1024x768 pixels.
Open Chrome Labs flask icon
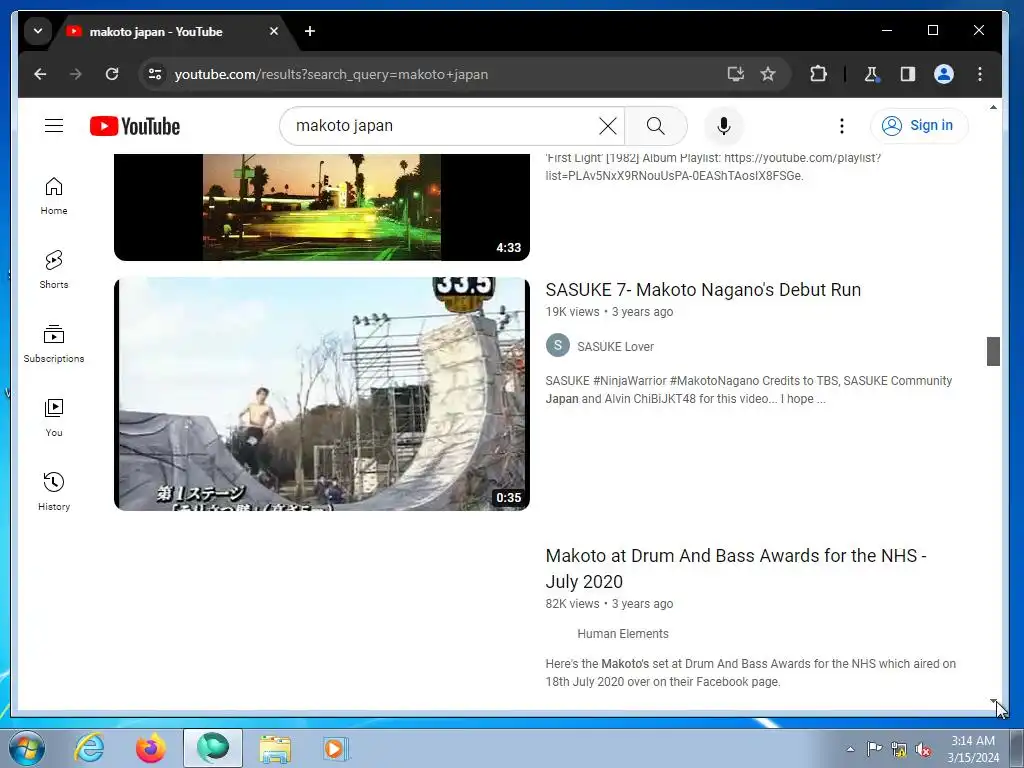pyautogui.click(x=871, y=74)
